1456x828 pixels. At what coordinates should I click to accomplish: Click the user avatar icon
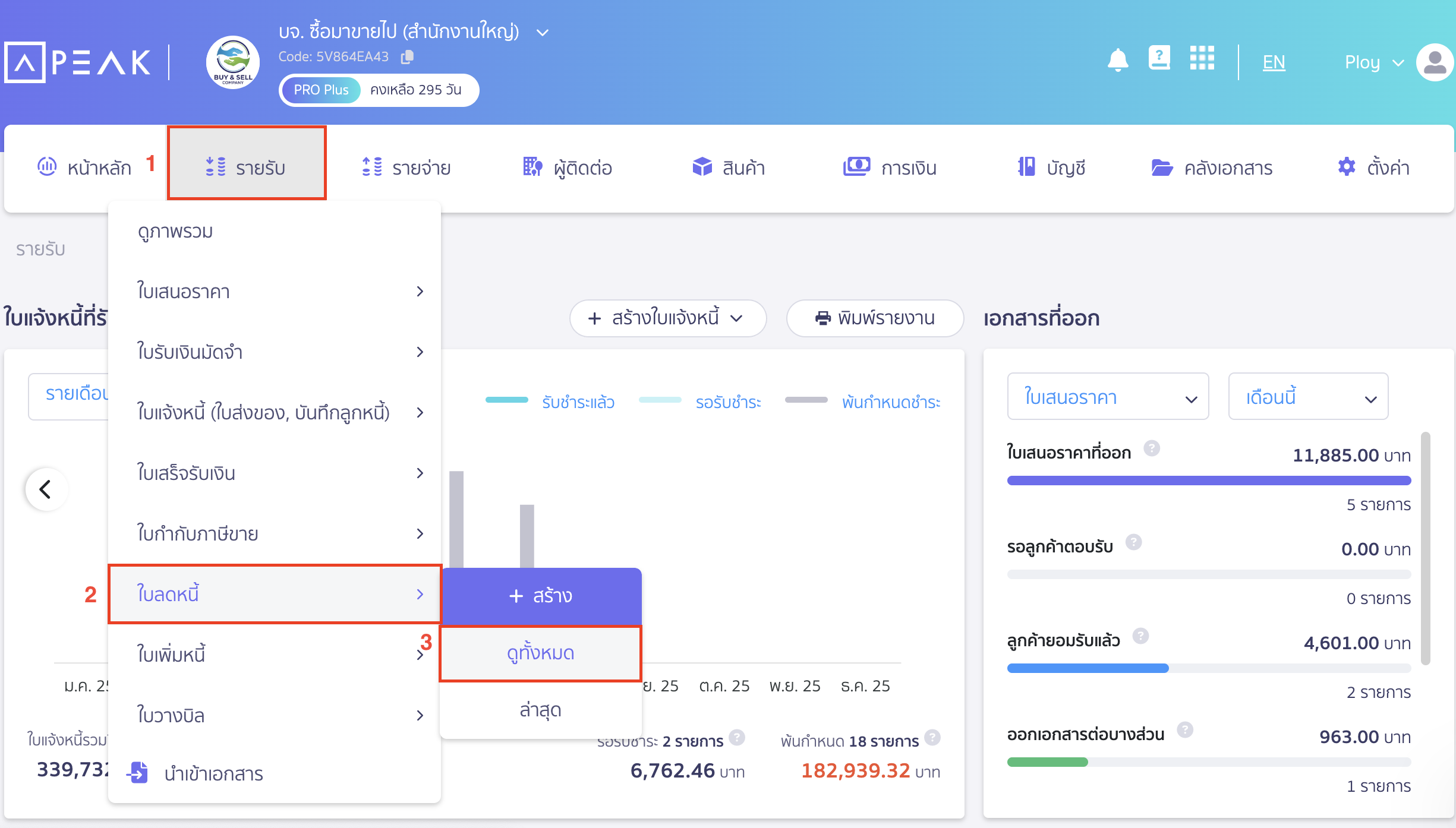(1435, 62)
